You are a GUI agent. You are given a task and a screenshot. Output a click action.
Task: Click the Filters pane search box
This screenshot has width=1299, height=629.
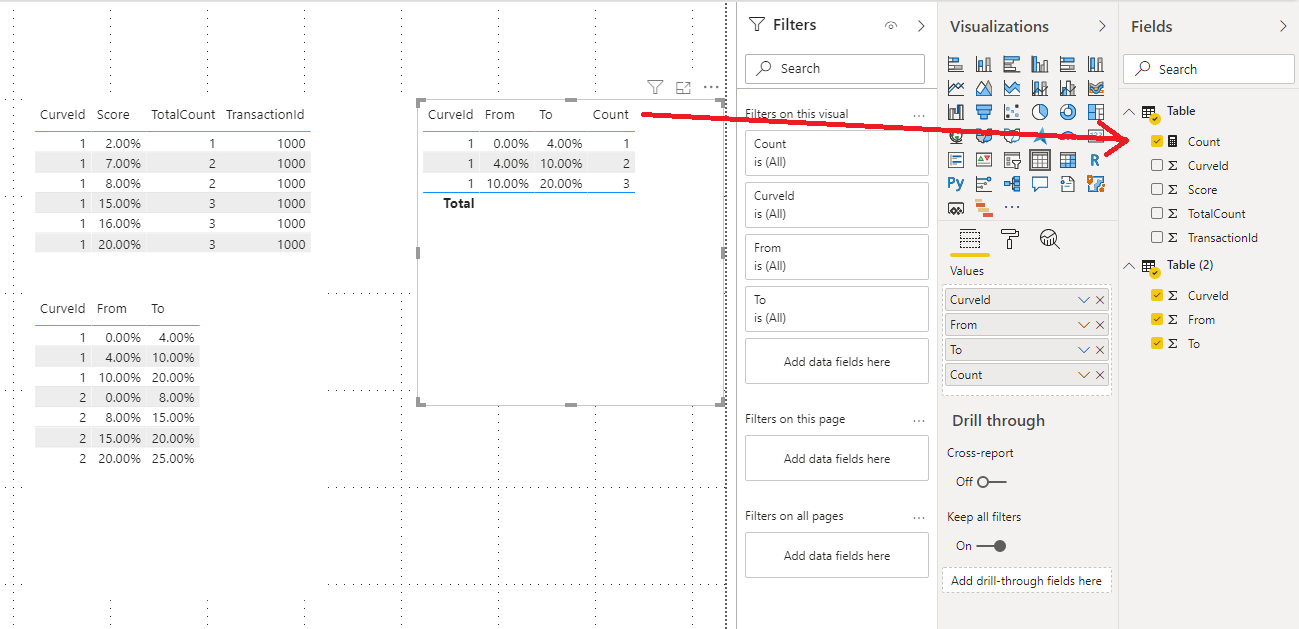(x=835, y=69)
